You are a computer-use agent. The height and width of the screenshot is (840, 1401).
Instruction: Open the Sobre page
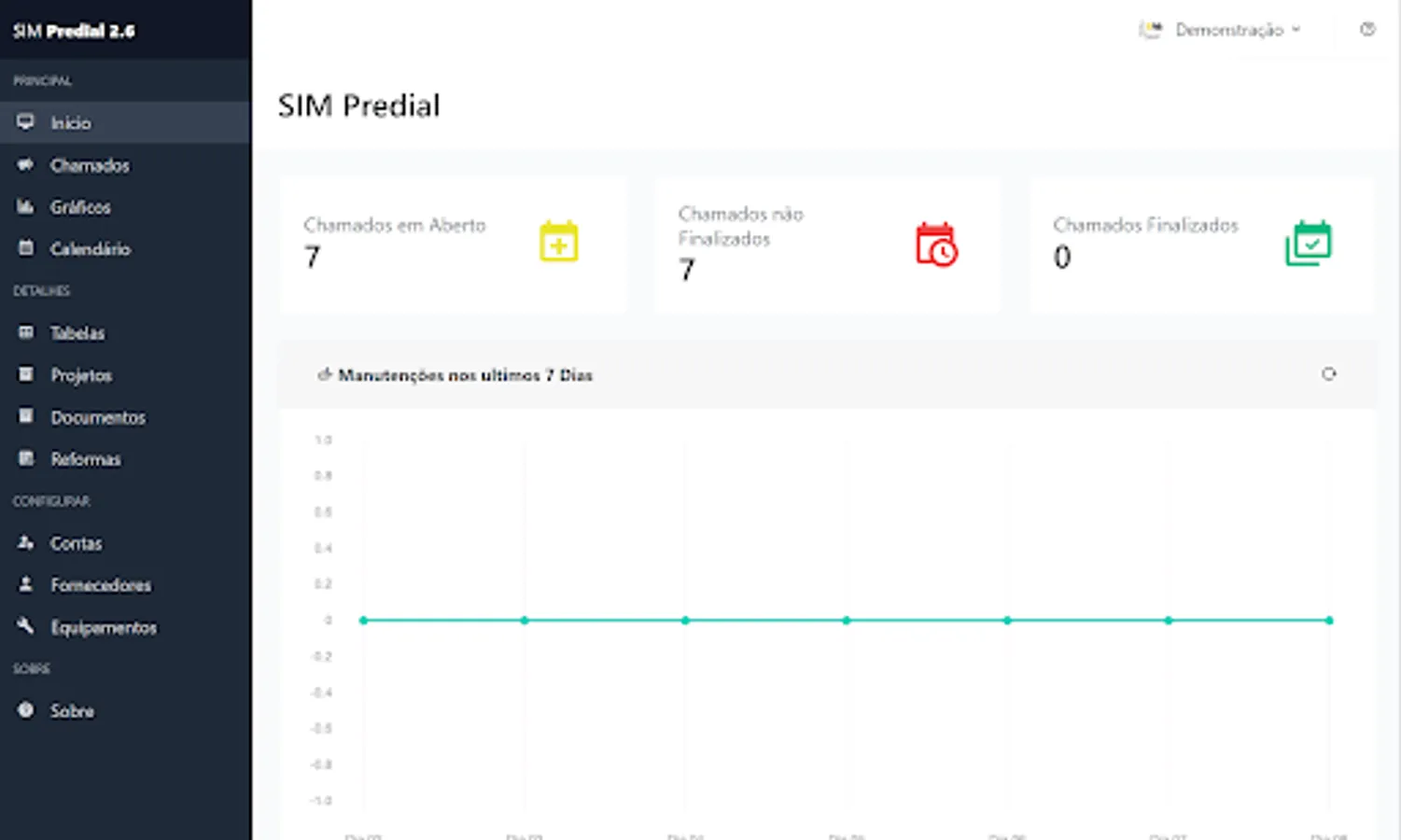[125, 711]
